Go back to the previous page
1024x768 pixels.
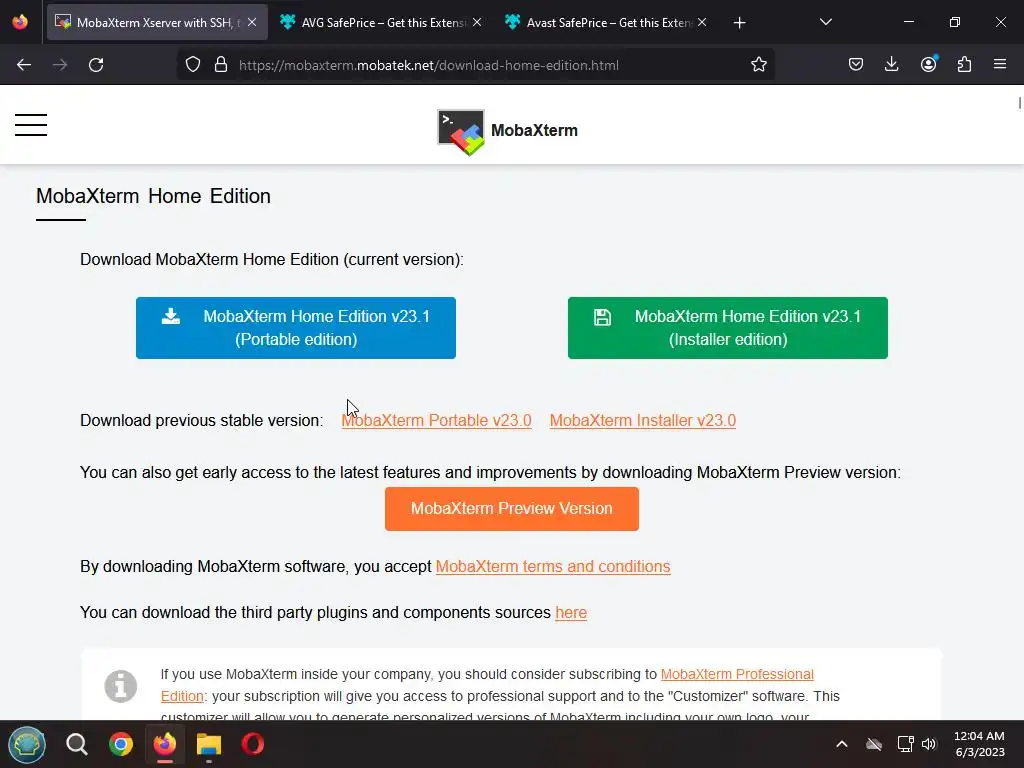point(24,65)
